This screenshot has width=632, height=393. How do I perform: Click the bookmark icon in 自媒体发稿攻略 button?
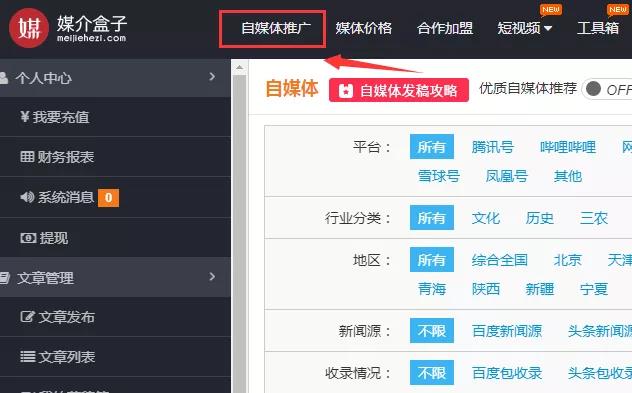pos(345,91)
